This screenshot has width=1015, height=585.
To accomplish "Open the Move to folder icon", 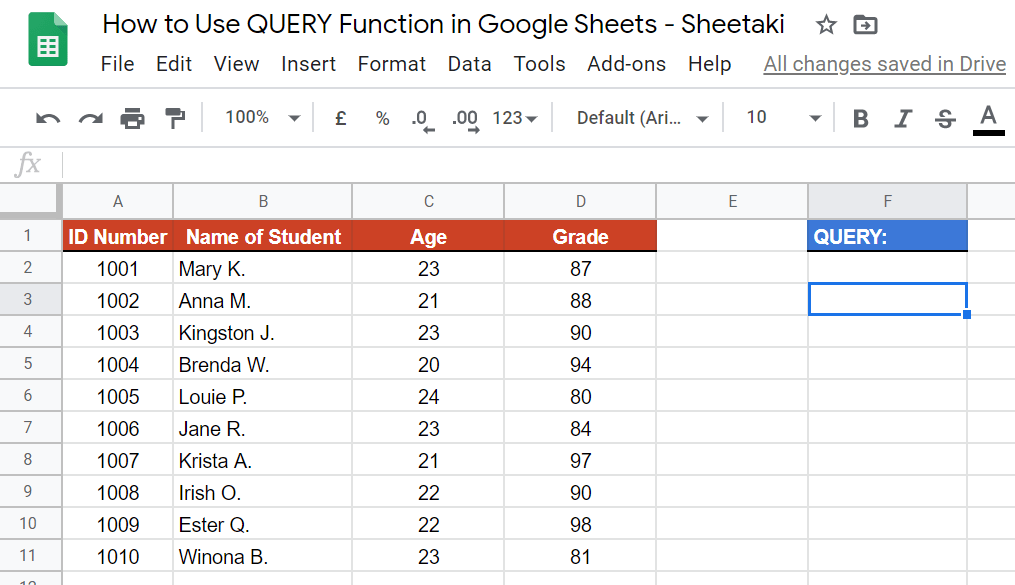I will (x=864, y=24).
